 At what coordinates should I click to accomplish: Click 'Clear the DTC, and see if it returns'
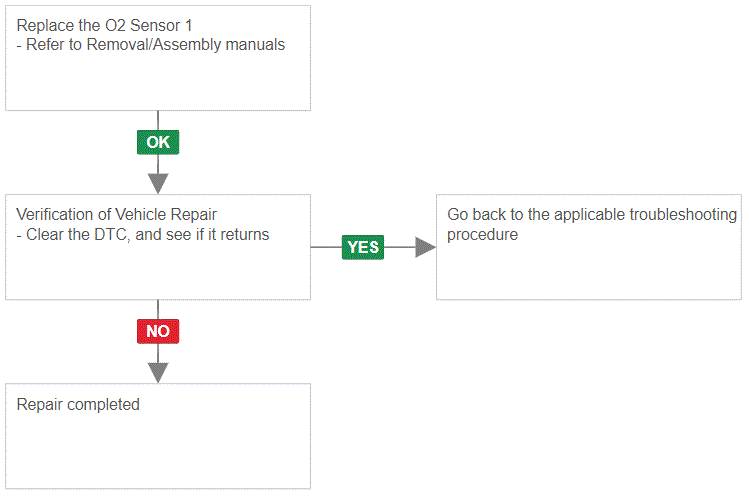pyautogui.click(x=147, y=235)
